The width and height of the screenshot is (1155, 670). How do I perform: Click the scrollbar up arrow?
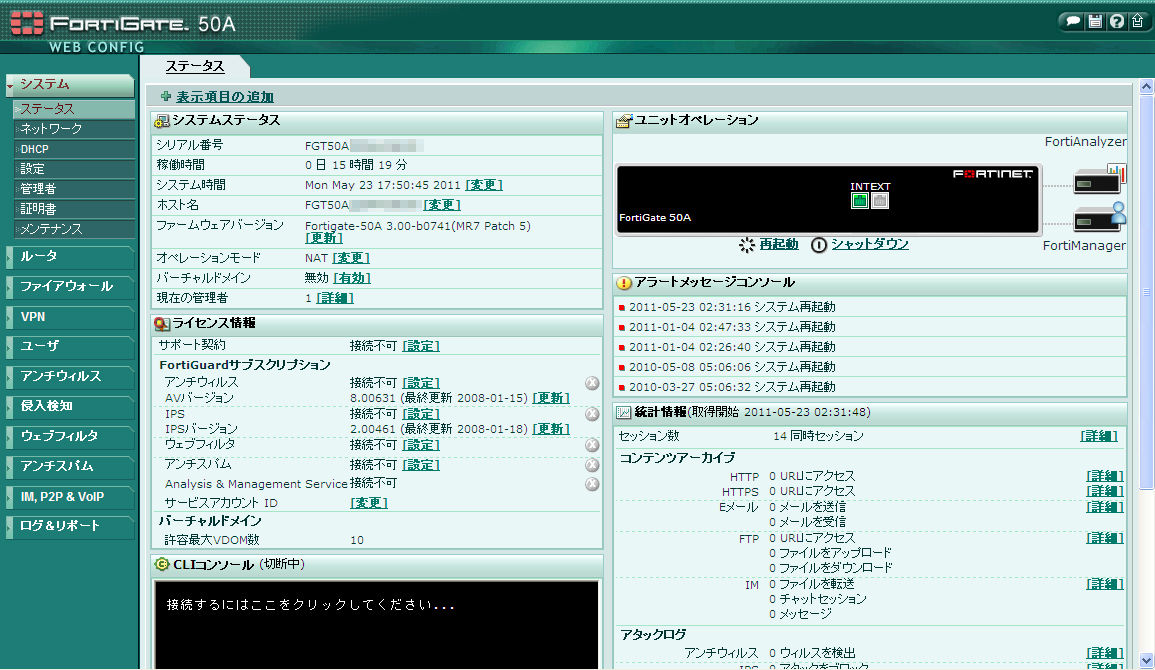click(x=1146, y=86)
